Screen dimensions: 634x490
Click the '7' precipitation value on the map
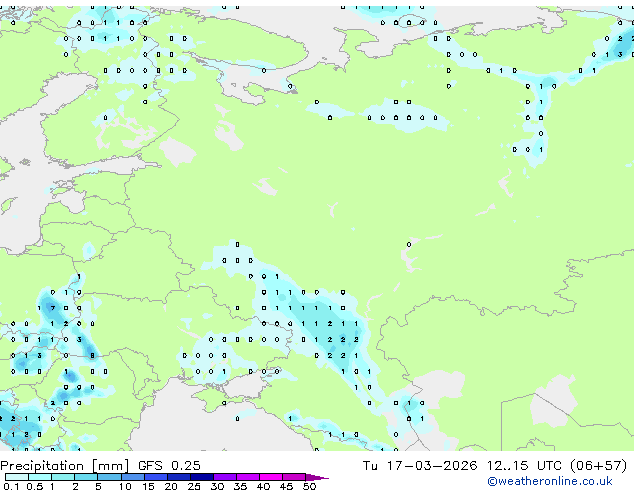[53, 308]
